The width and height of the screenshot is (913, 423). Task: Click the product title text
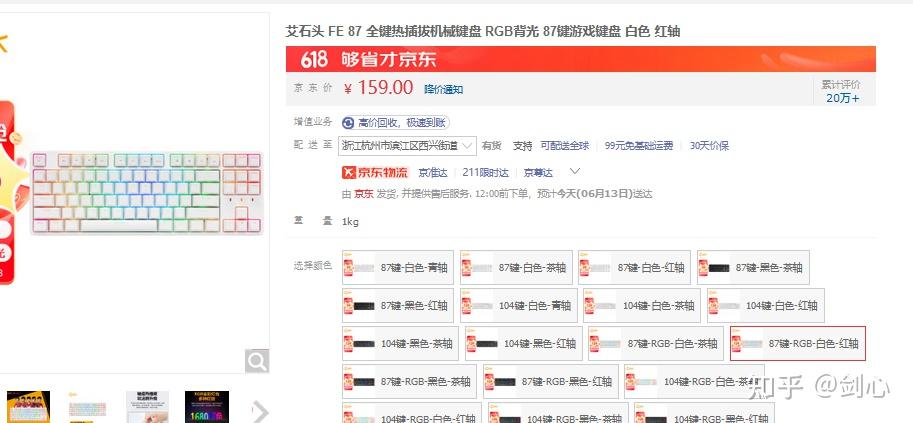[x=483, y=31]
